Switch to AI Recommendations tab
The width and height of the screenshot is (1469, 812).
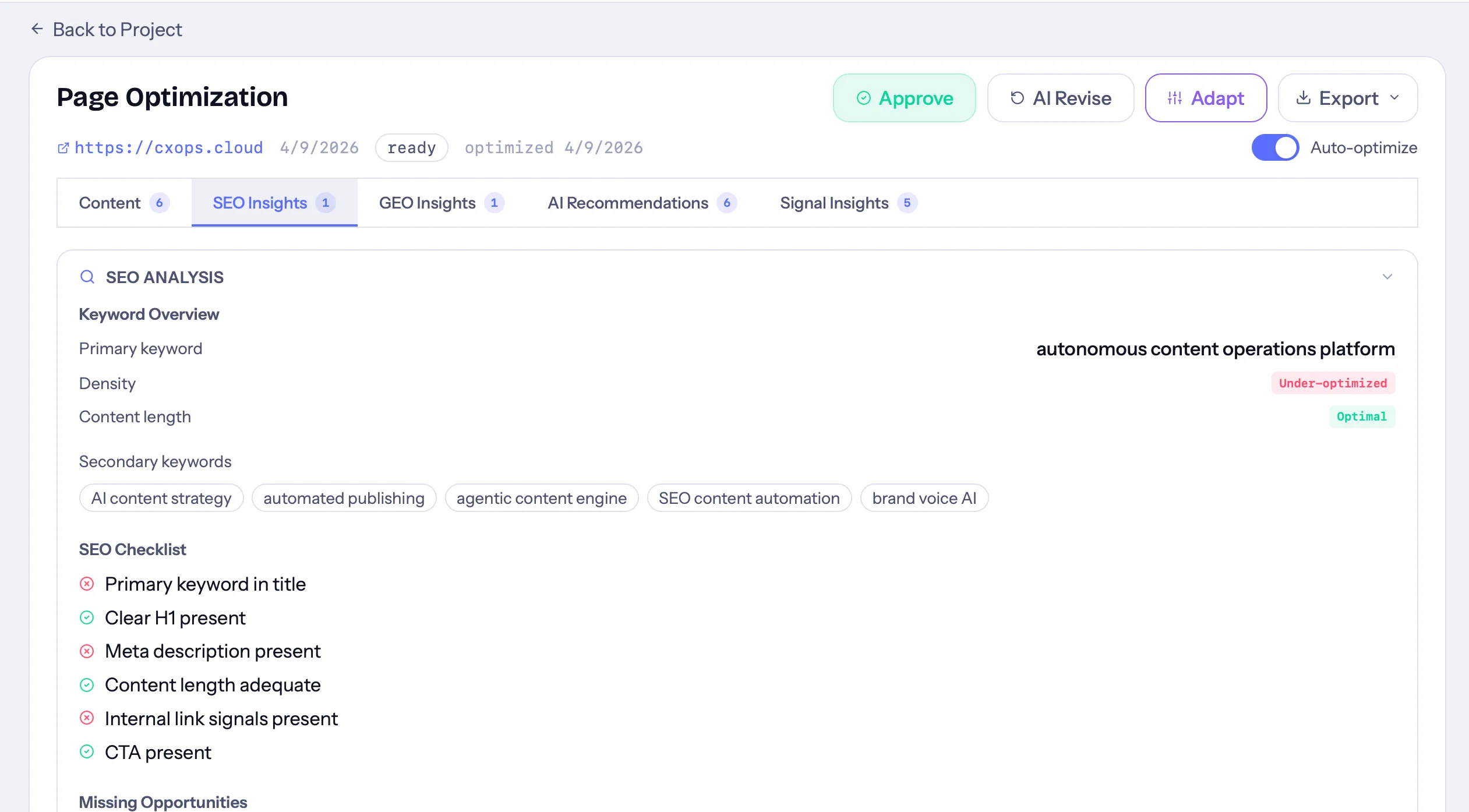pyautogui.click(x=642, y=203)
